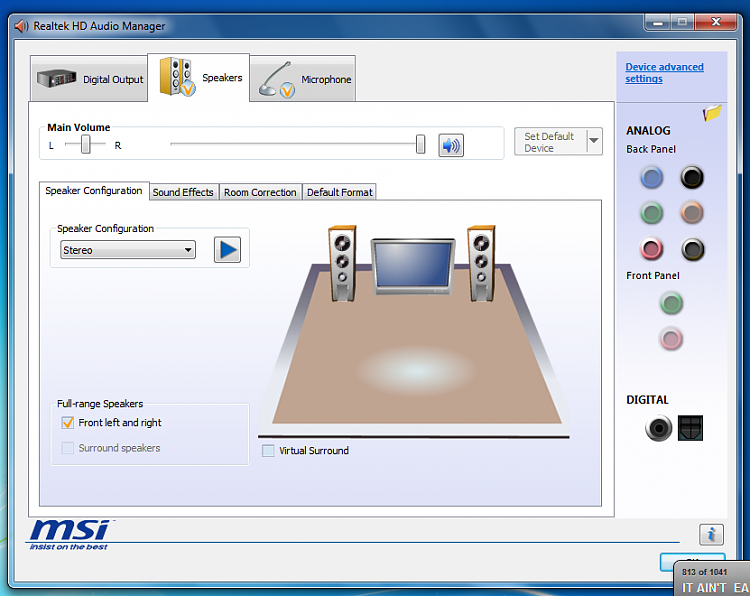Switch to the Digital Output tab

click(x=89, y=78)
